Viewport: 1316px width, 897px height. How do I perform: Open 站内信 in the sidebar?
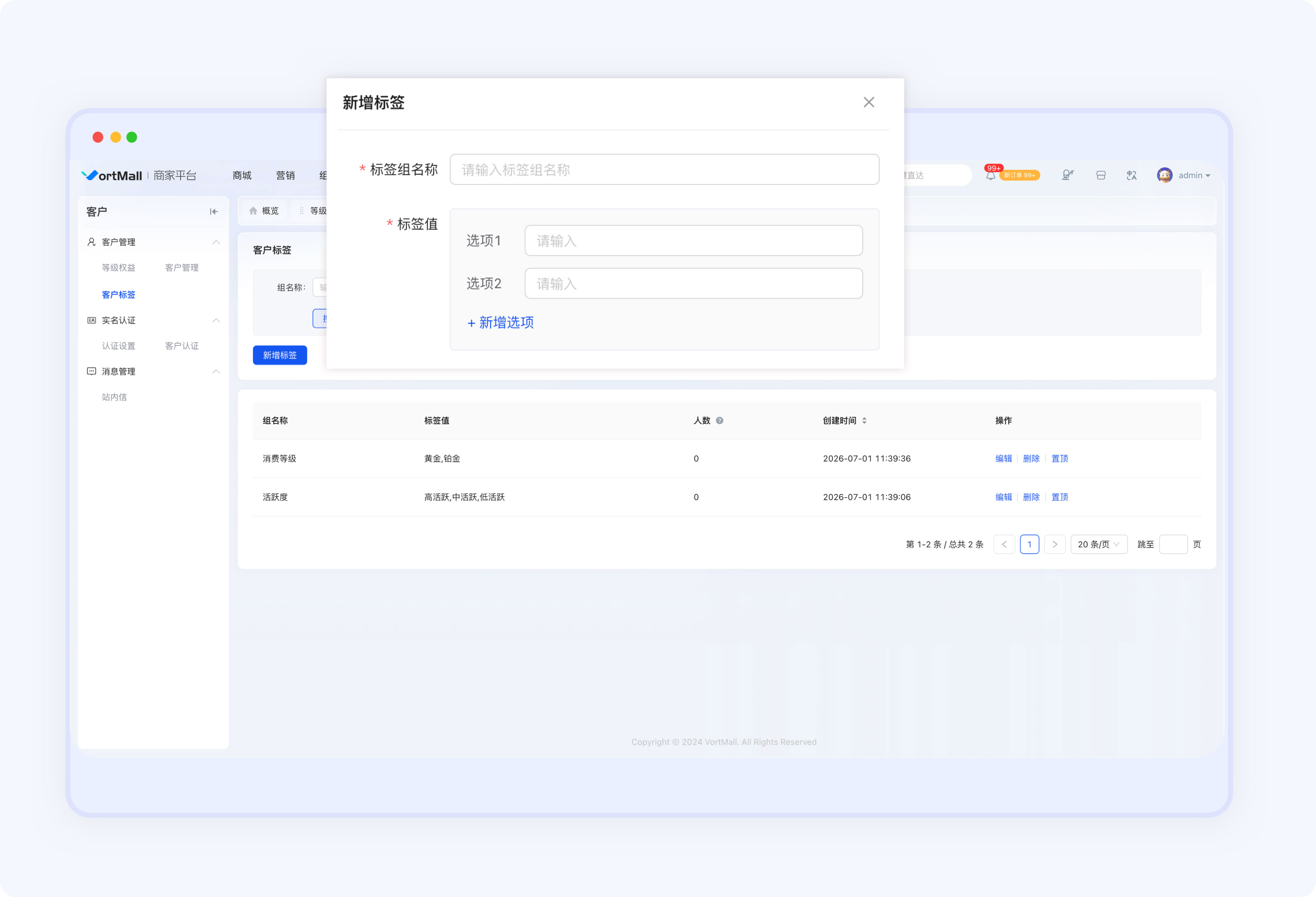pyautogui.click(x=114, y=397)
